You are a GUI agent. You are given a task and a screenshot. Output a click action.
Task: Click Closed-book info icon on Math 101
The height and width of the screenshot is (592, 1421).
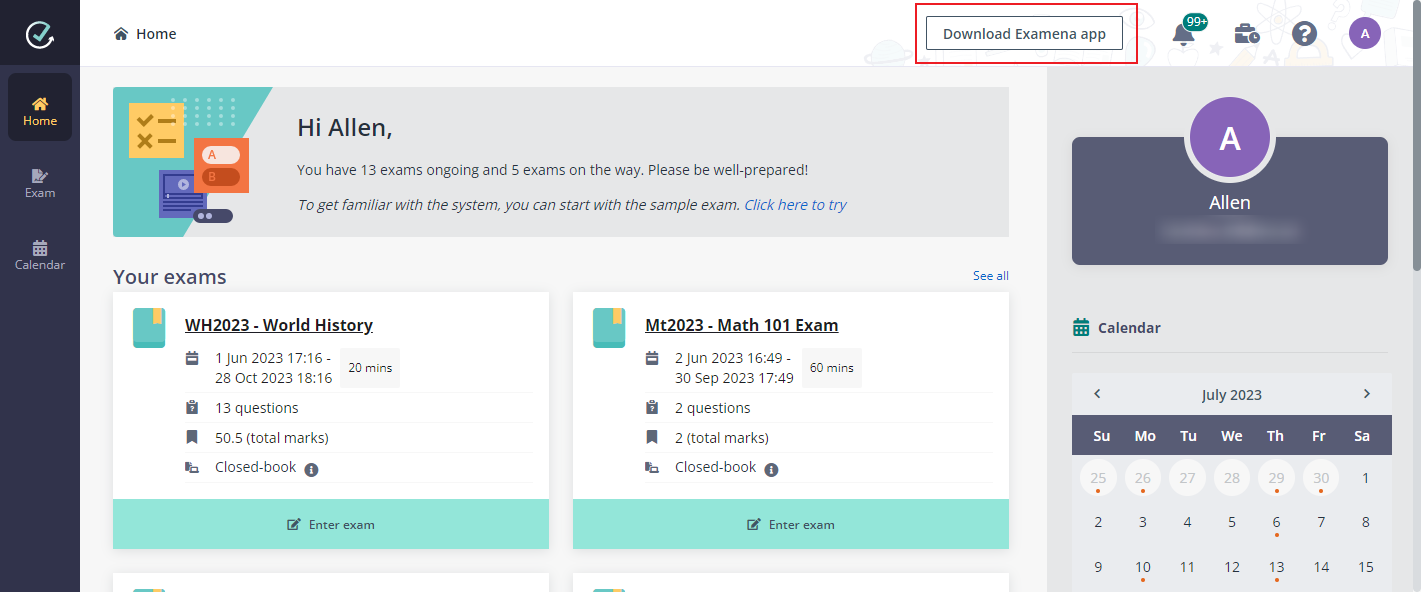tap(771, 469)
